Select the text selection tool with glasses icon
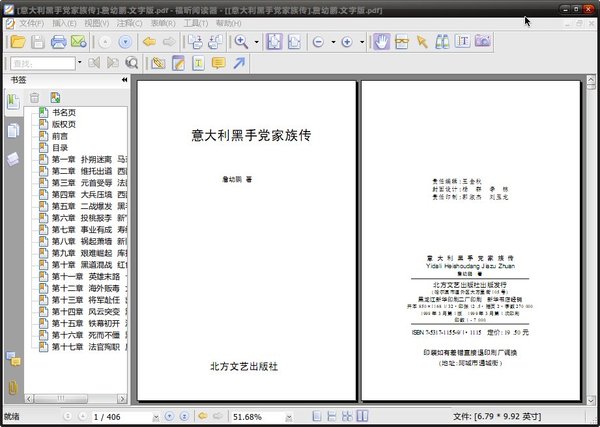600x427 pixels. coord(401,42)
